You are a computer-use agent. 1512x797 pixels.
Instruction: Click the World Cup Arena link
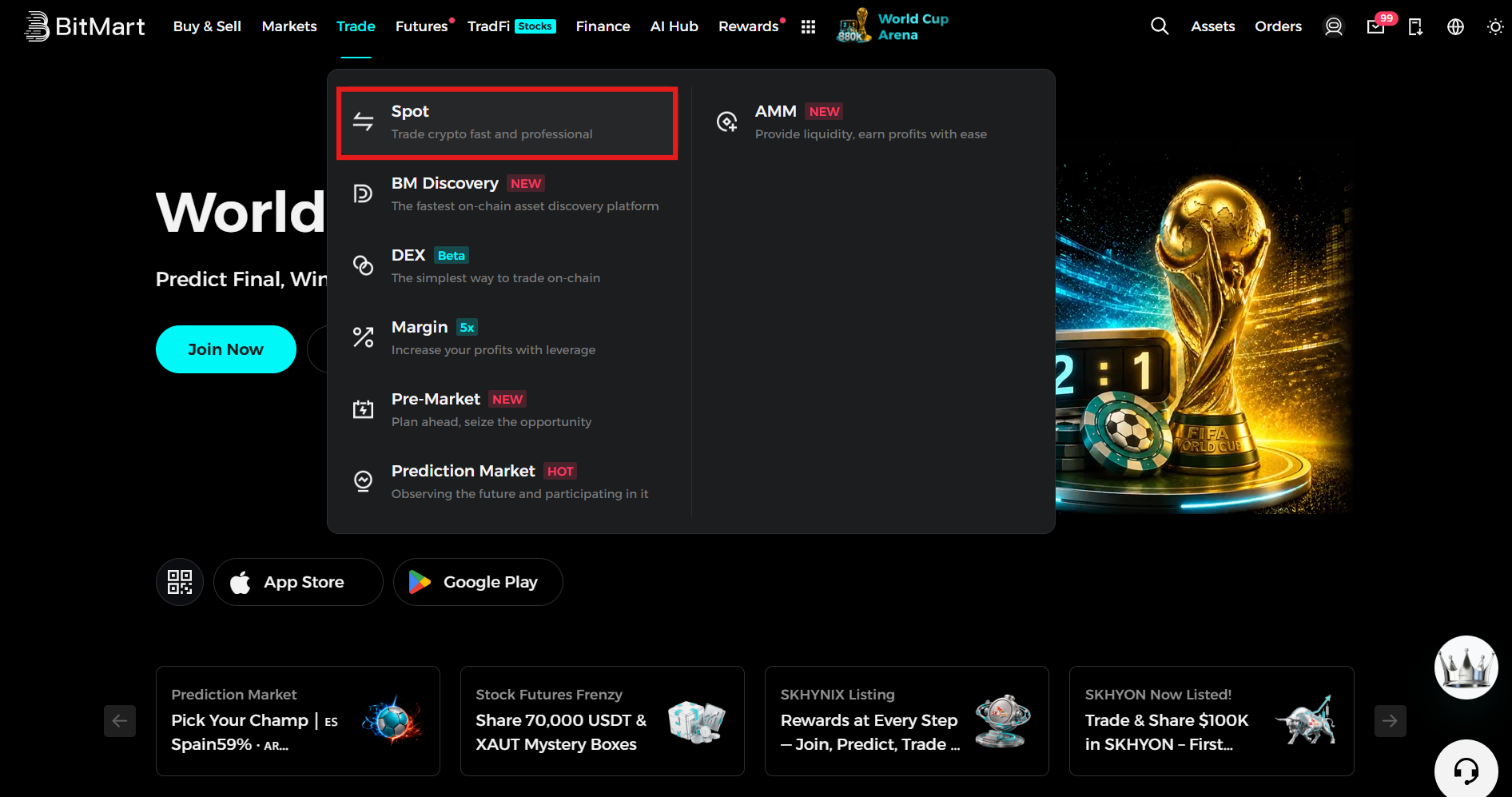coord(913,26)
